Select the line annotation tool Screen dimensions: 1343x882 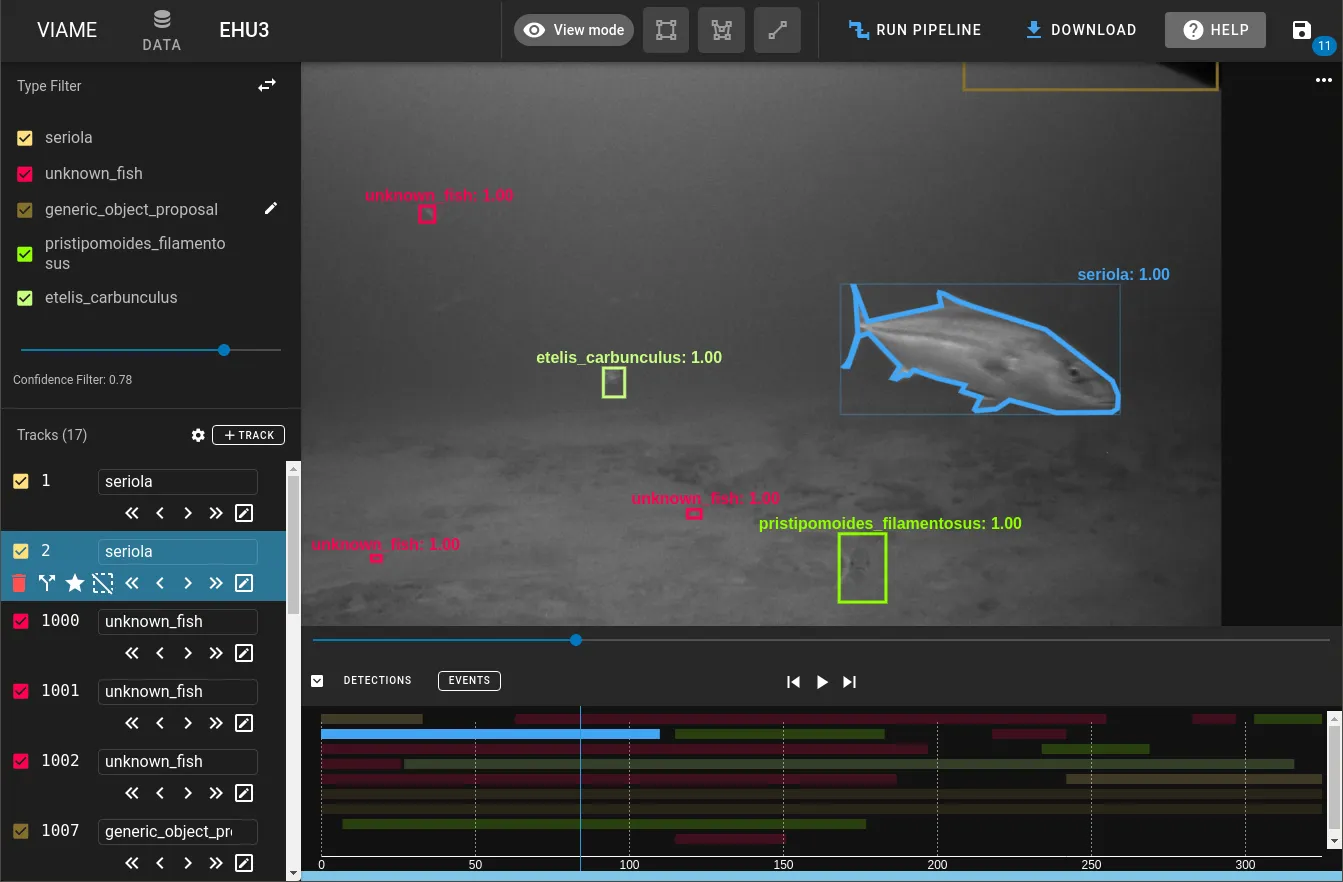tap(777, 30)
